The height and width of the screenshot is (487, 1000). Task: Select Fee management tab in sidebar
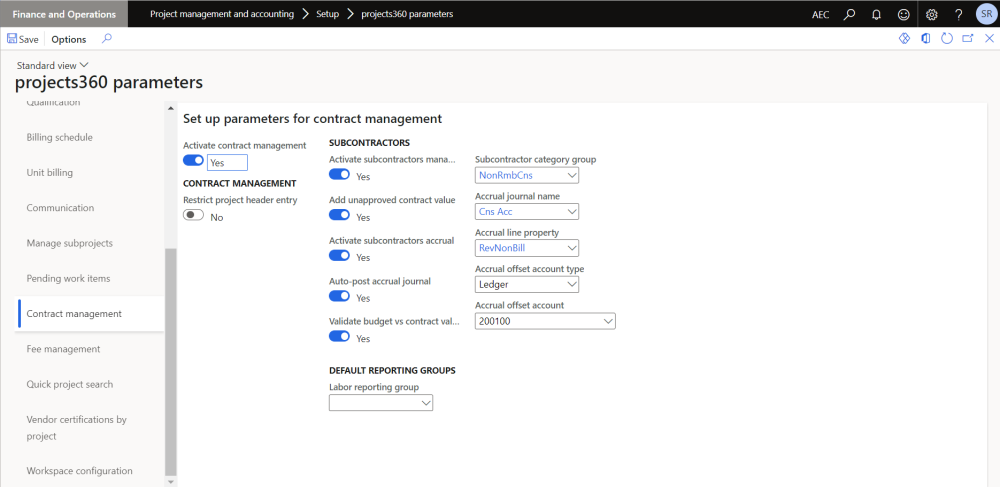pos(63,349)
